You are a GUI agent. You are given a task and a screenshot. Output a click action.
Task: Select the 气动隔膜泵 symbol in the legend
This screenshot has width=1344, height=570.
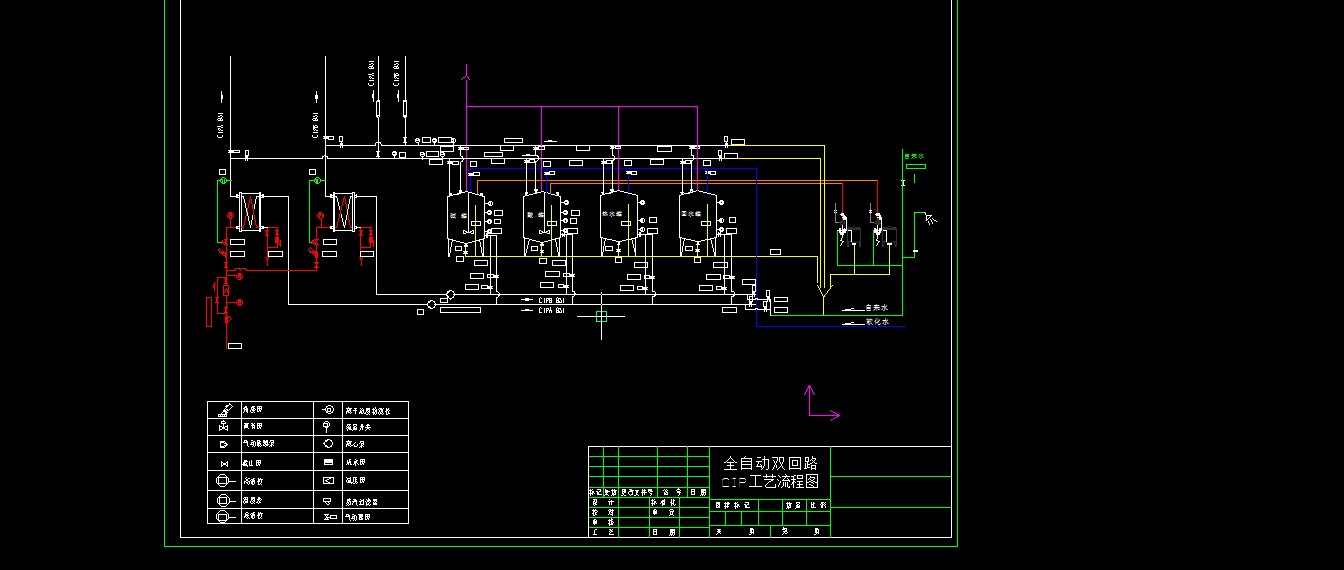[224, 444]
